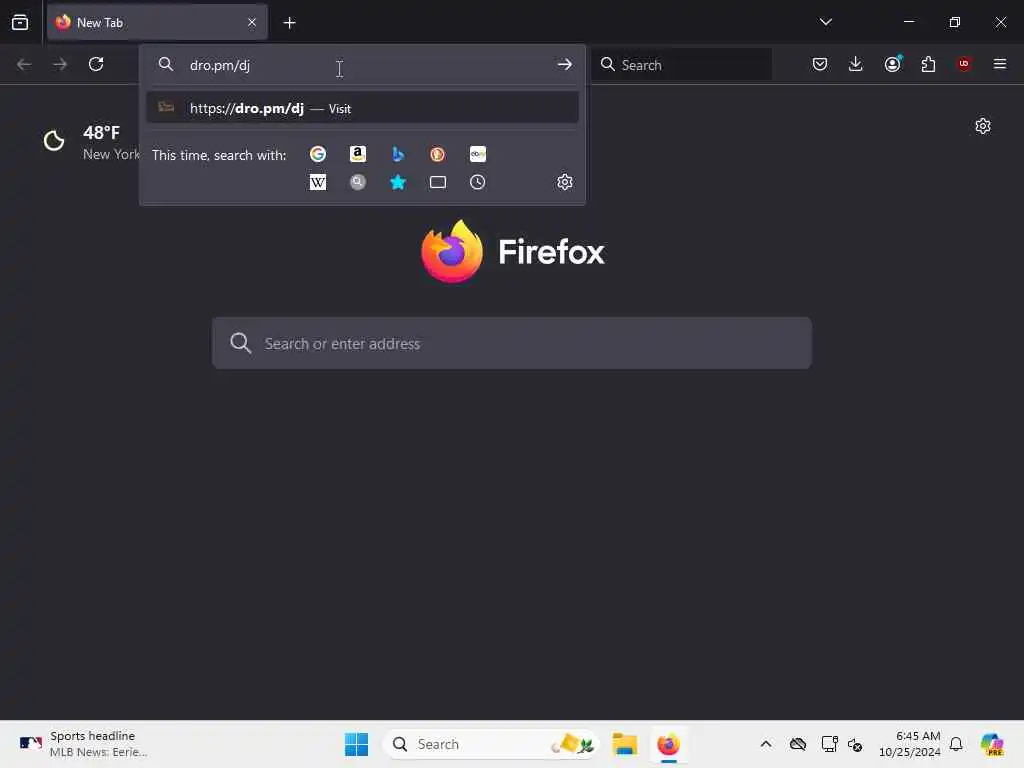Visit the https://dro.pm/dj suggestion
Screen dimensions: 1024x768
[362, 108]
